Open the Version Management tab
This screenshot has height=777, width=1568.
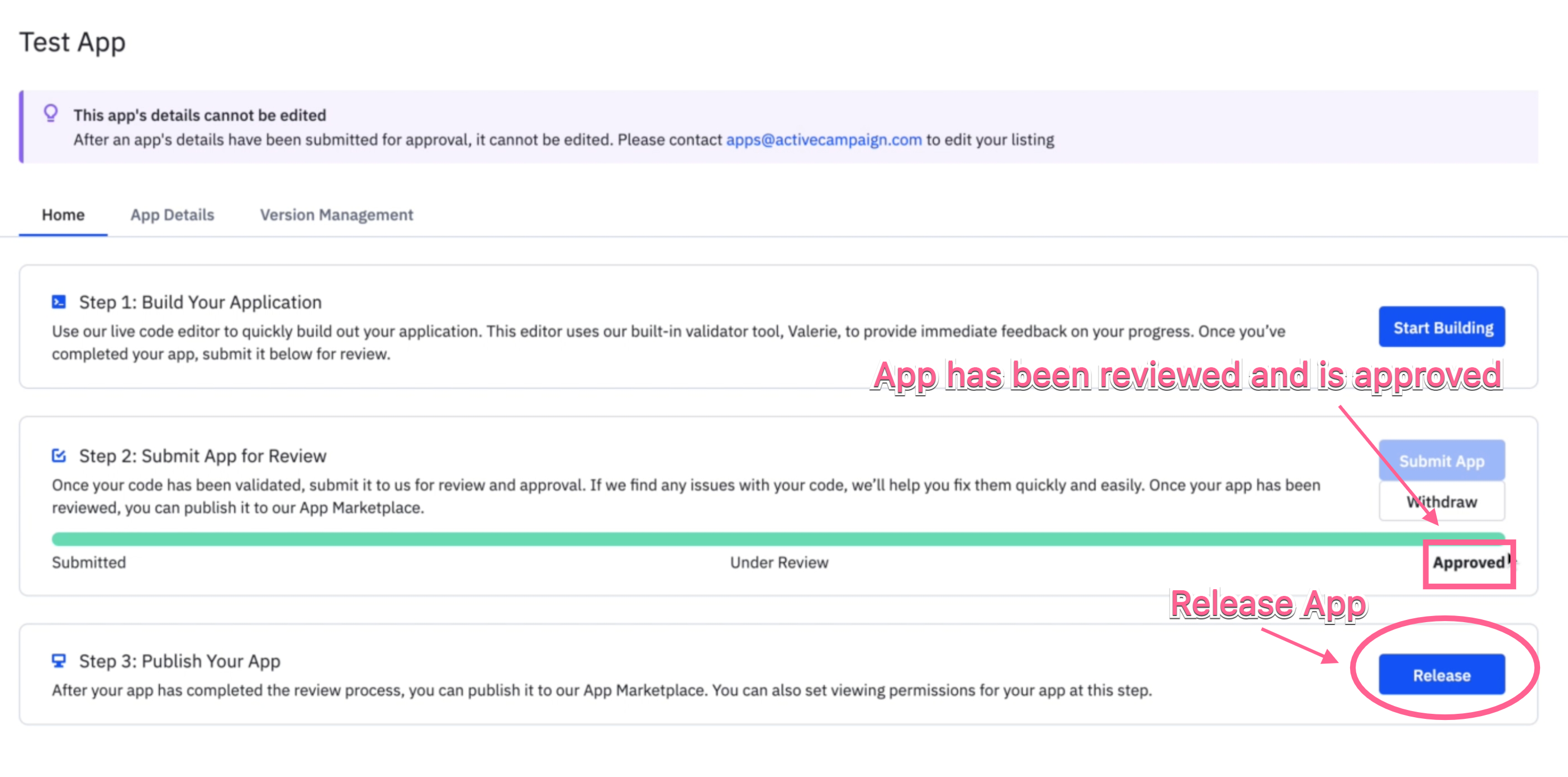[336, 215]
